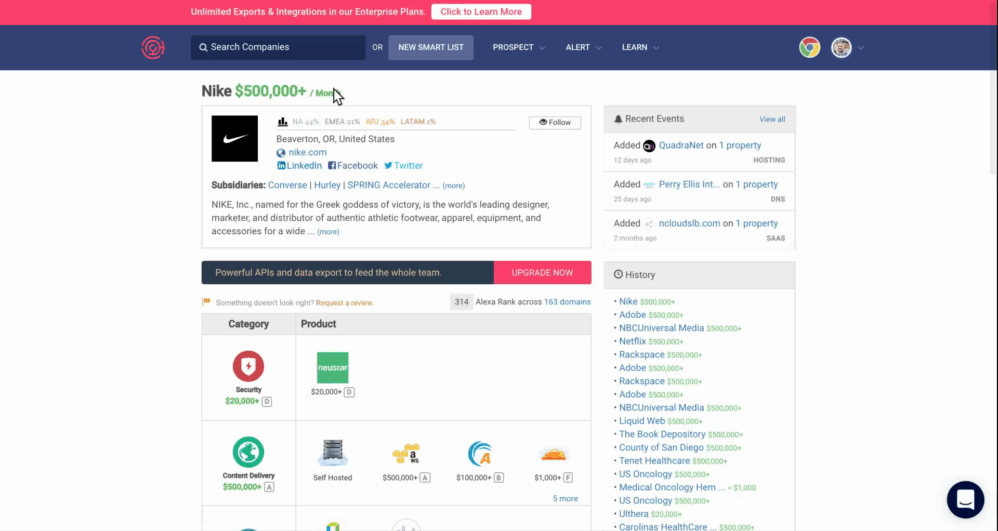Image resolution: width=998 pixels, height=531 pixels.
Task: Click QuadraNet's 1 property link
Action: [x=740, y=146]
